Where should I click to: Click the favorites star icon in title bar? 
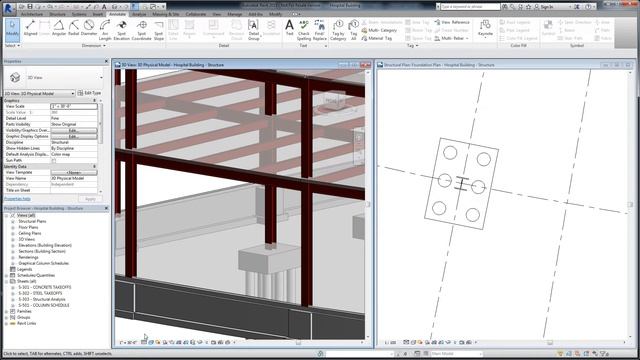[529, 7]
